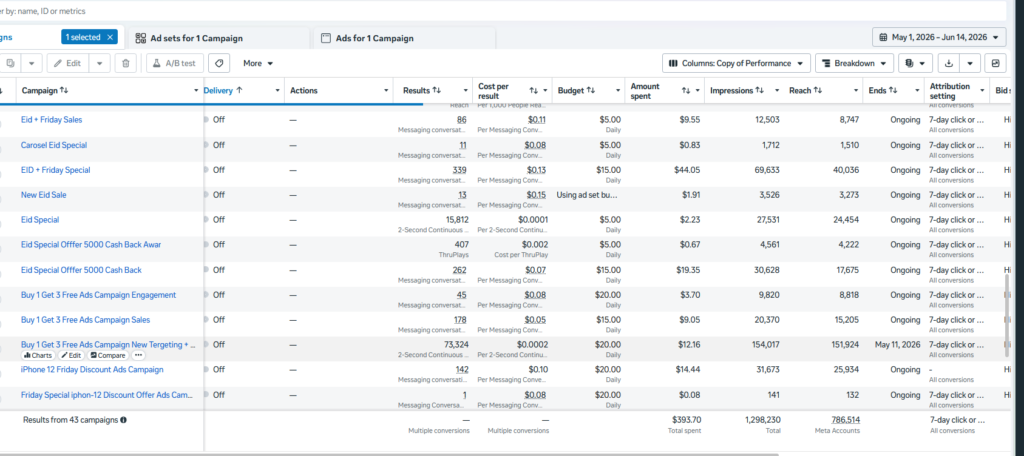This screenshot has height=456, width=1024.
Task: Open Friday Special iphon-12 Discount Offer campaign
Action: pos(108,395)
